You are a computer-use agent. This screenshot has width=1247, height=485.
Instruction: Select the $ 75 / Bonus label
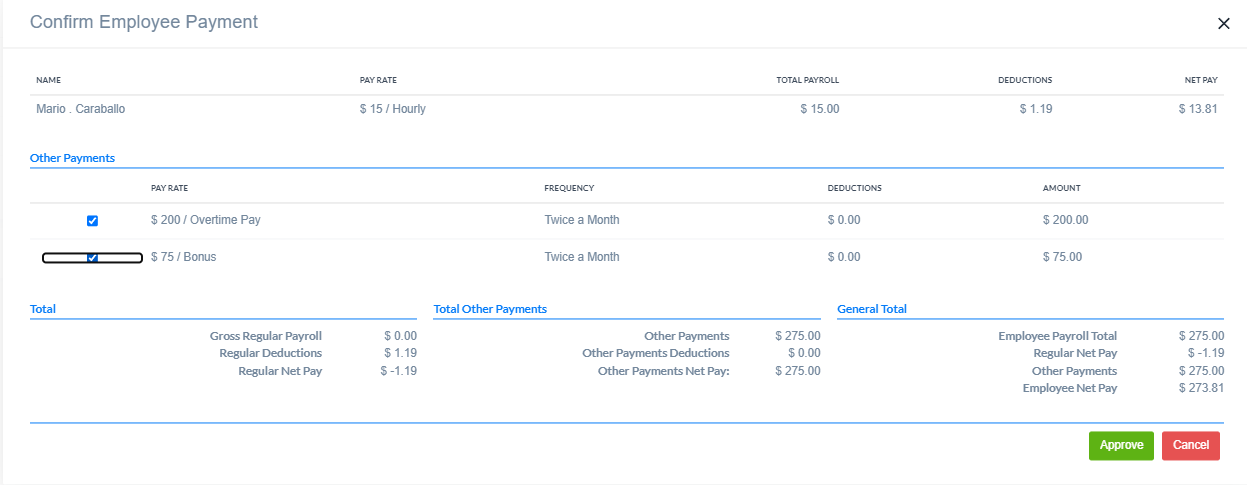[x=183, y=257]
